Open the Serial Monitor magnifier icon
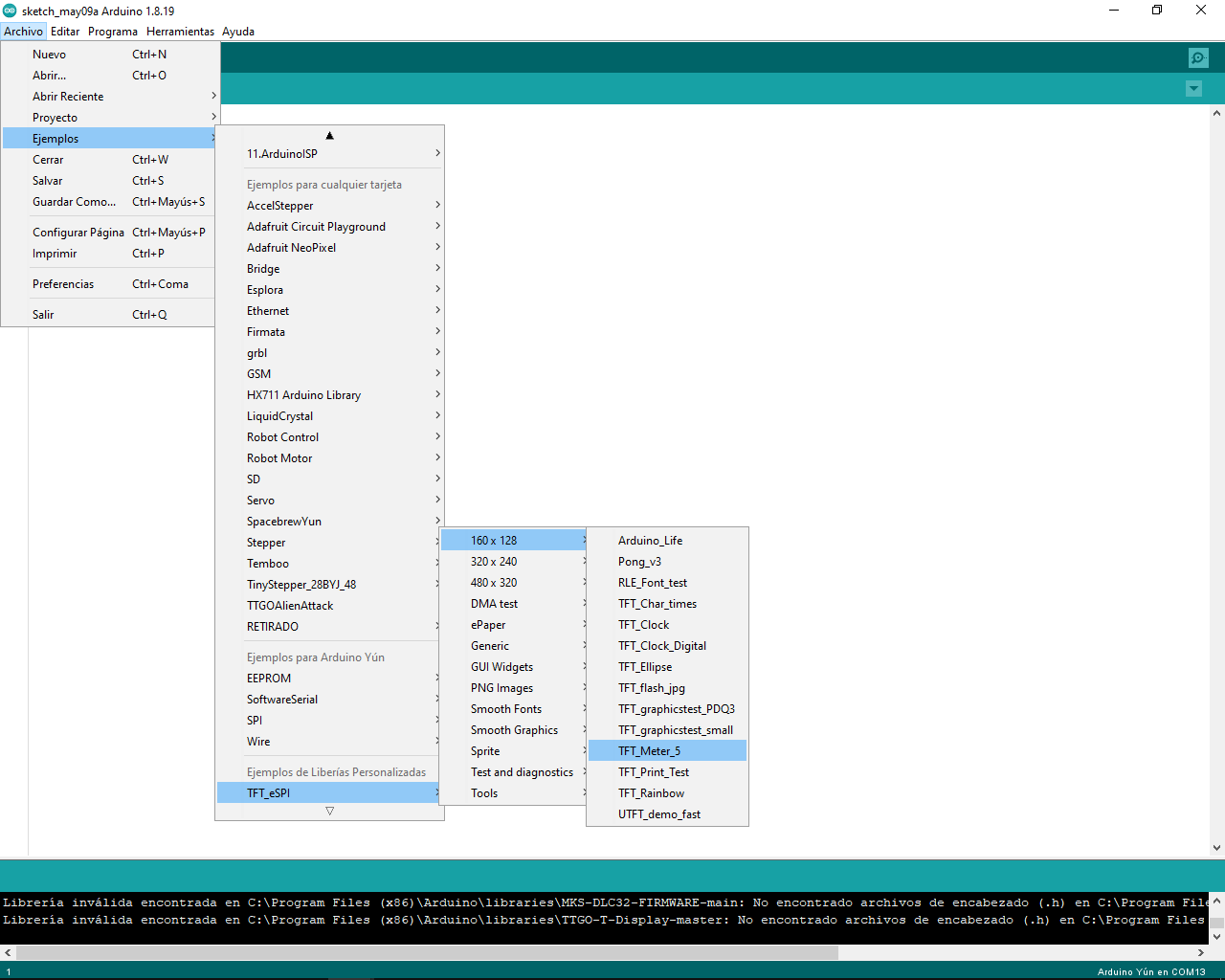The width and height of the screenshot is (1225, 980). (1198, 58)
